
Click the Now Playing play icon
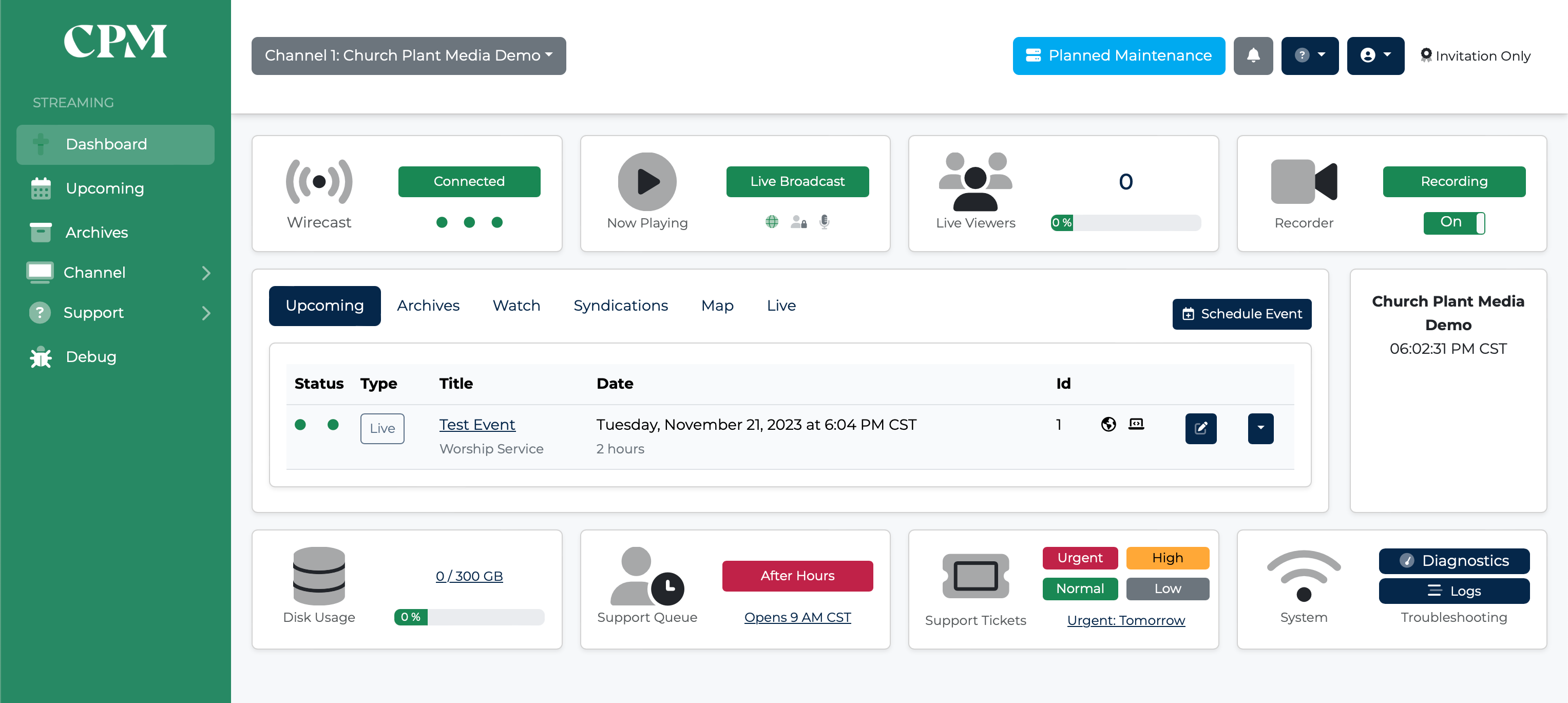[647, 181]
